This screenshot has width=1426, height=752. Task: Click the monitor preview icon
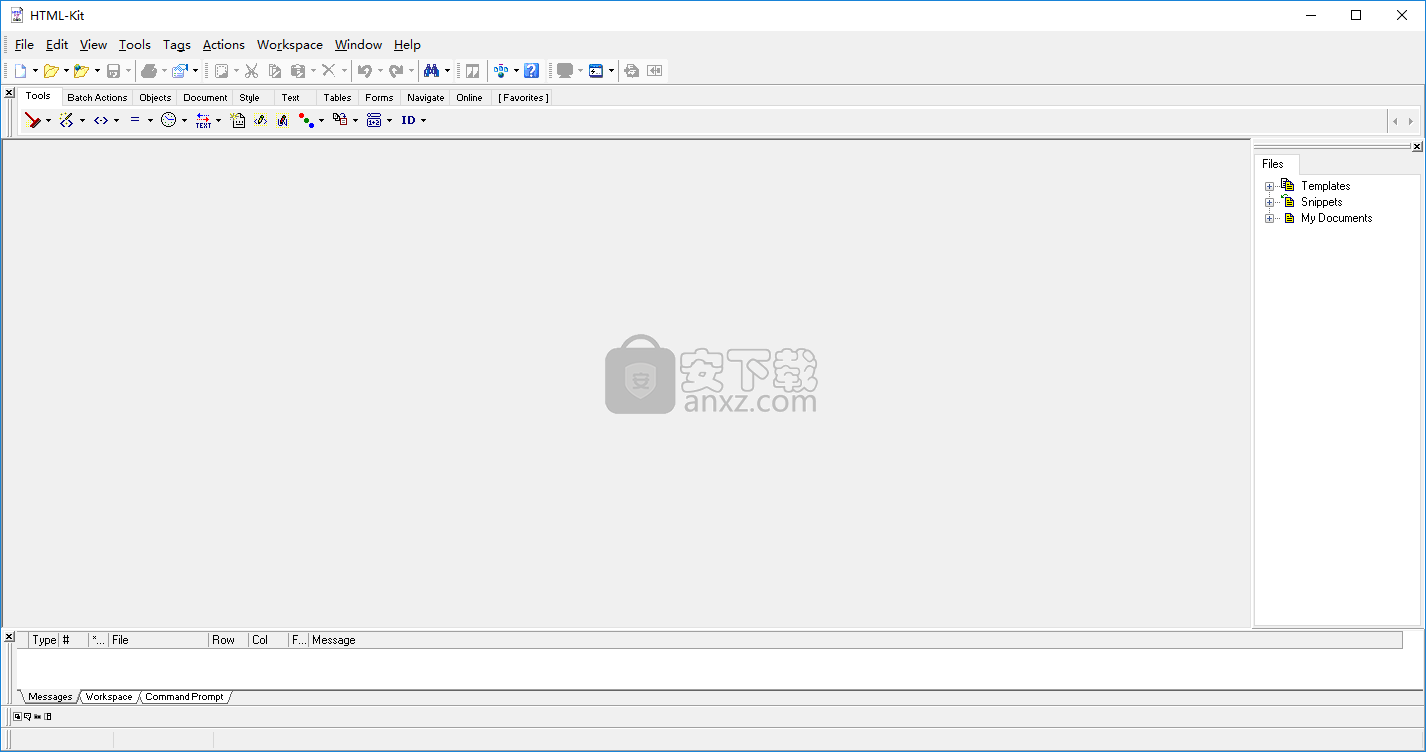(565, 71)
